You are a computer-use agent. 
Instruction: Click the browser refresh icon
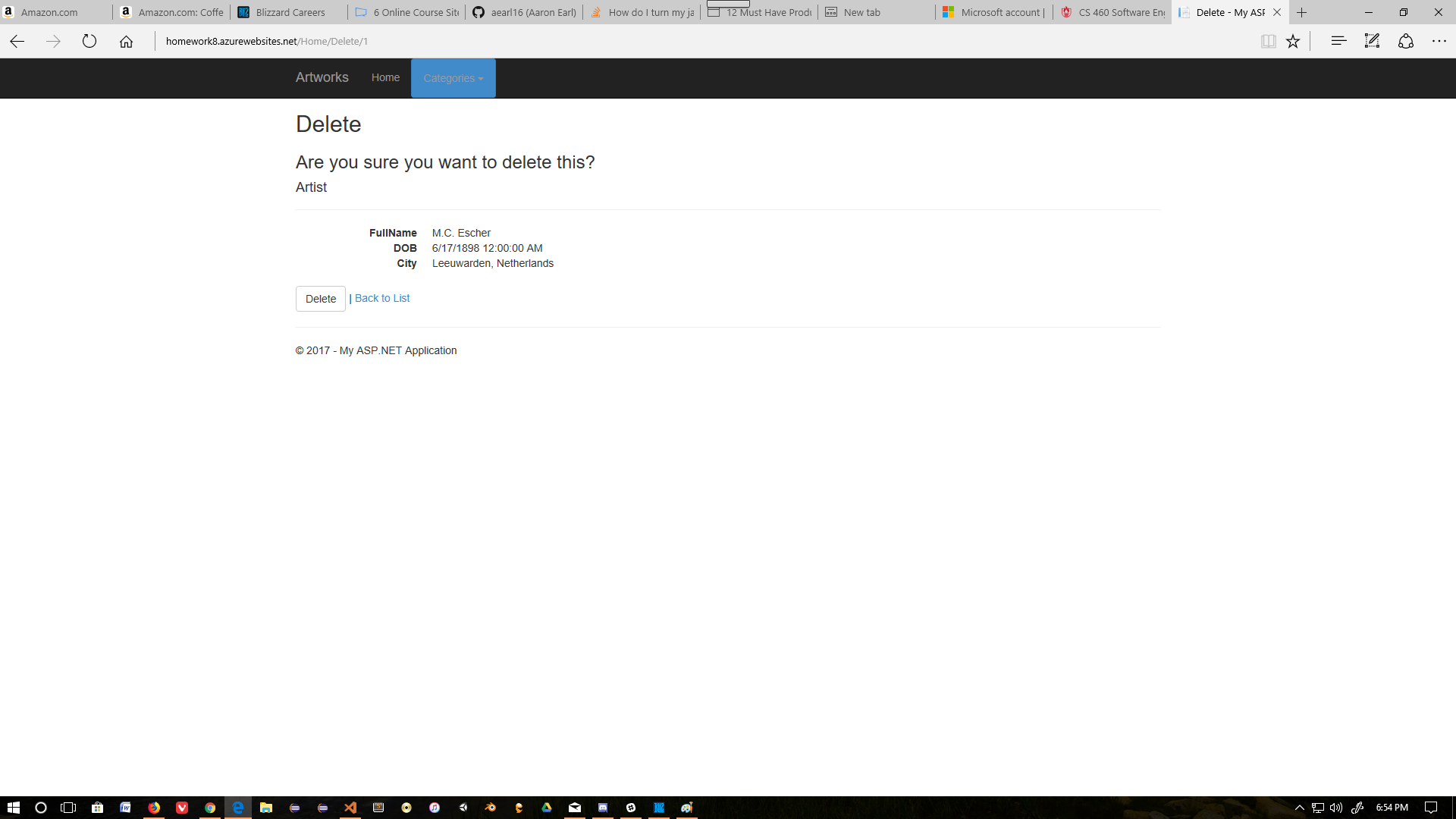[89, 42]
